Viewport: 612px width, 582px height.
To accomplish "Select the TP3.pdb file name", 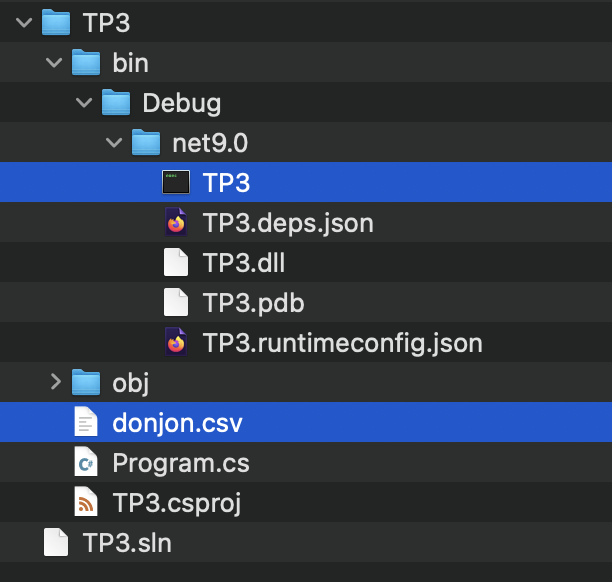I will tap(253, 303).
